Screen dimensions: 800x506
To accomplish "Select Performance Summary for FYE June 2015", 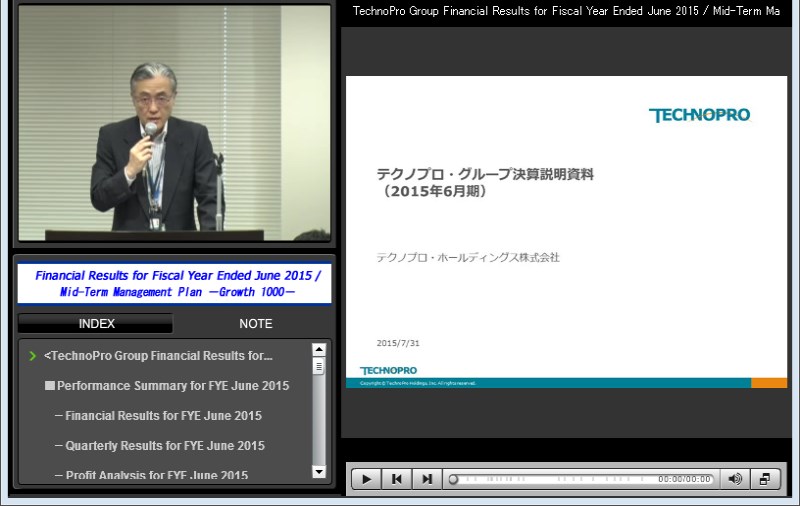I will click(173, 386).
